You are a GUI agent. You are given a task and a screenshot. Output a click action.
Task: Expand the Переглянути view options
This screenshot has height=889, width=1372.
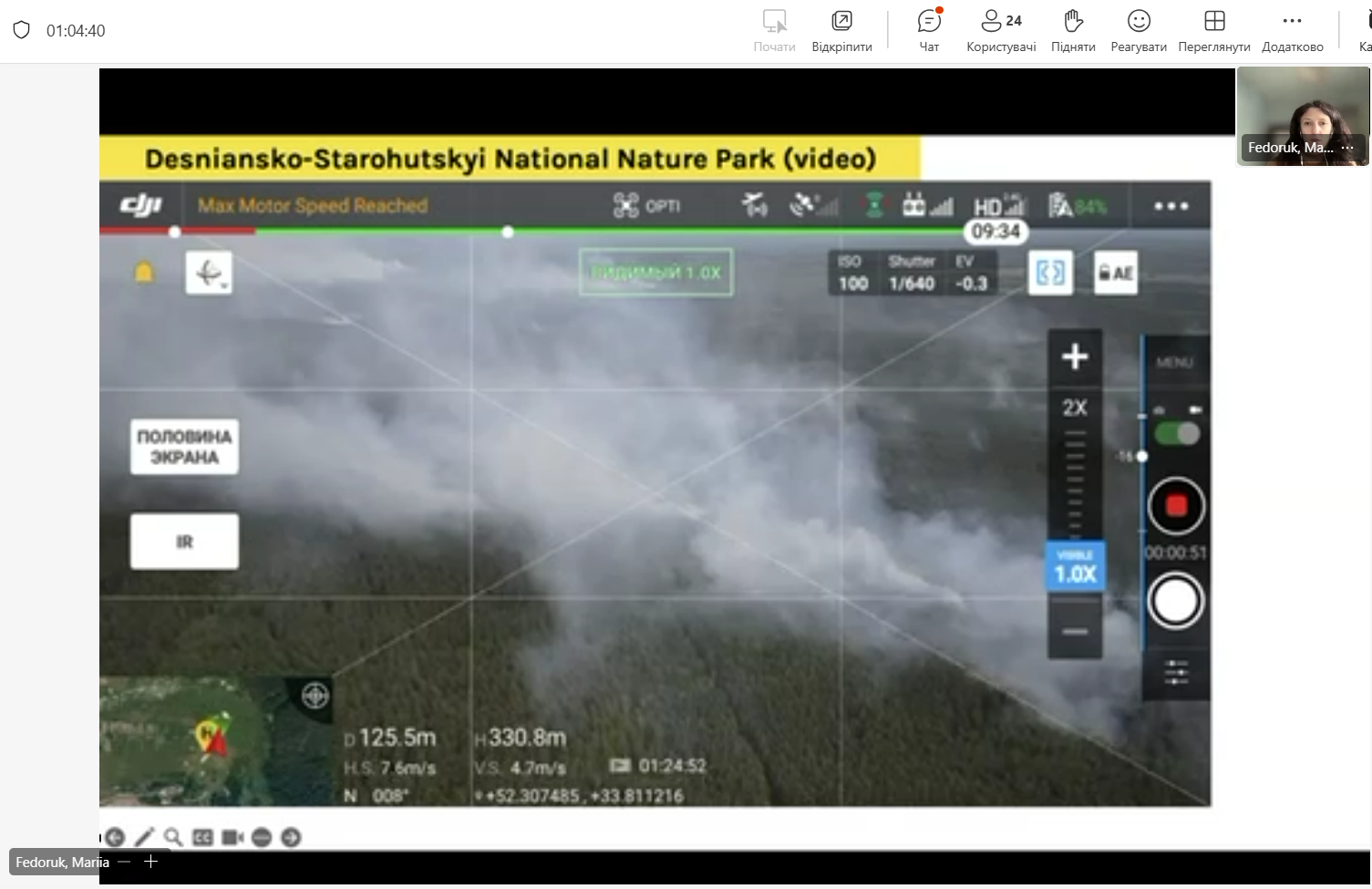(1213, 30)
